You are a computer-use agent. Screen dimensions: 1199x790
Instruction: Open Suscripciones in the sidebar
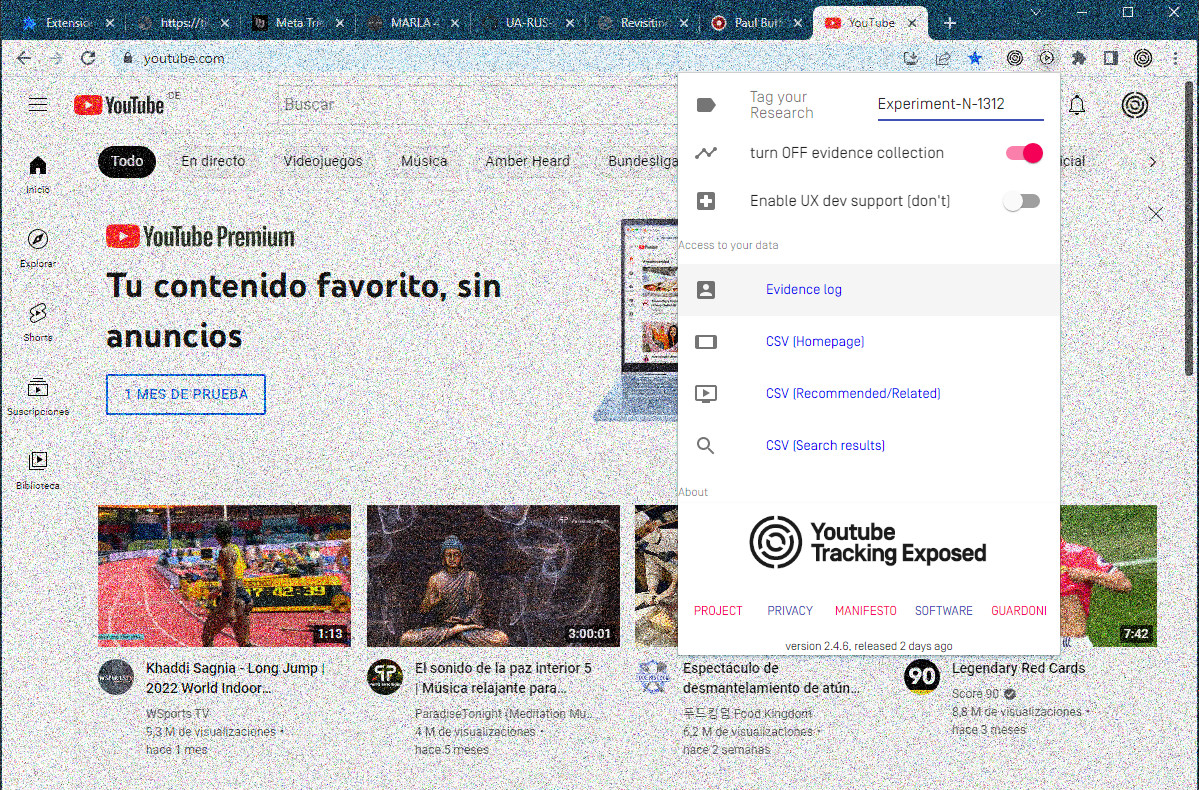click(x=37, y=396)
